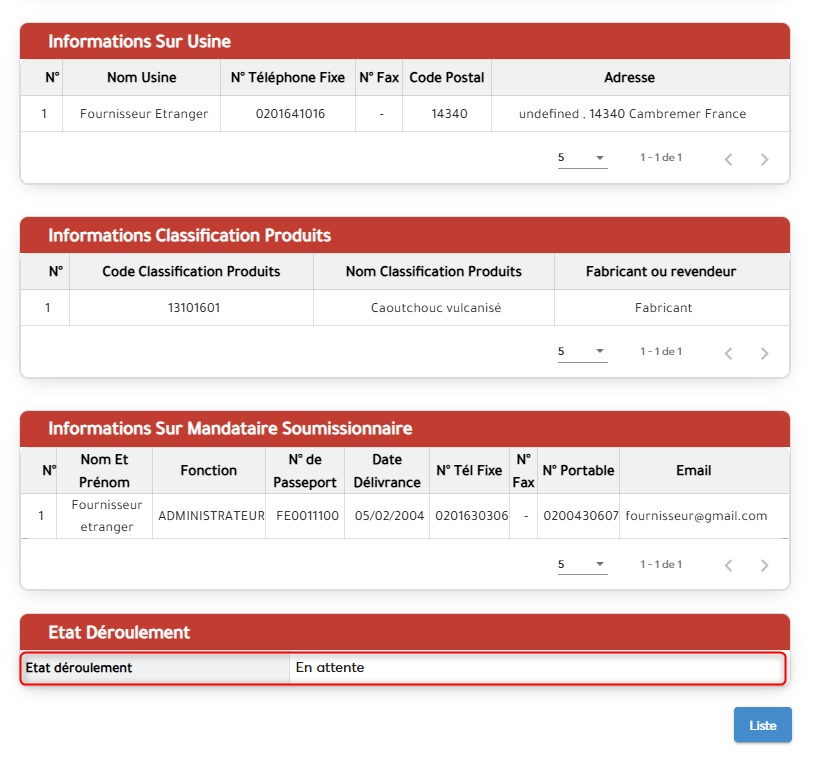Go to next page in Usine table
Image resolution: width=814 pixels, height=782 pixels.
coord(764,159)
